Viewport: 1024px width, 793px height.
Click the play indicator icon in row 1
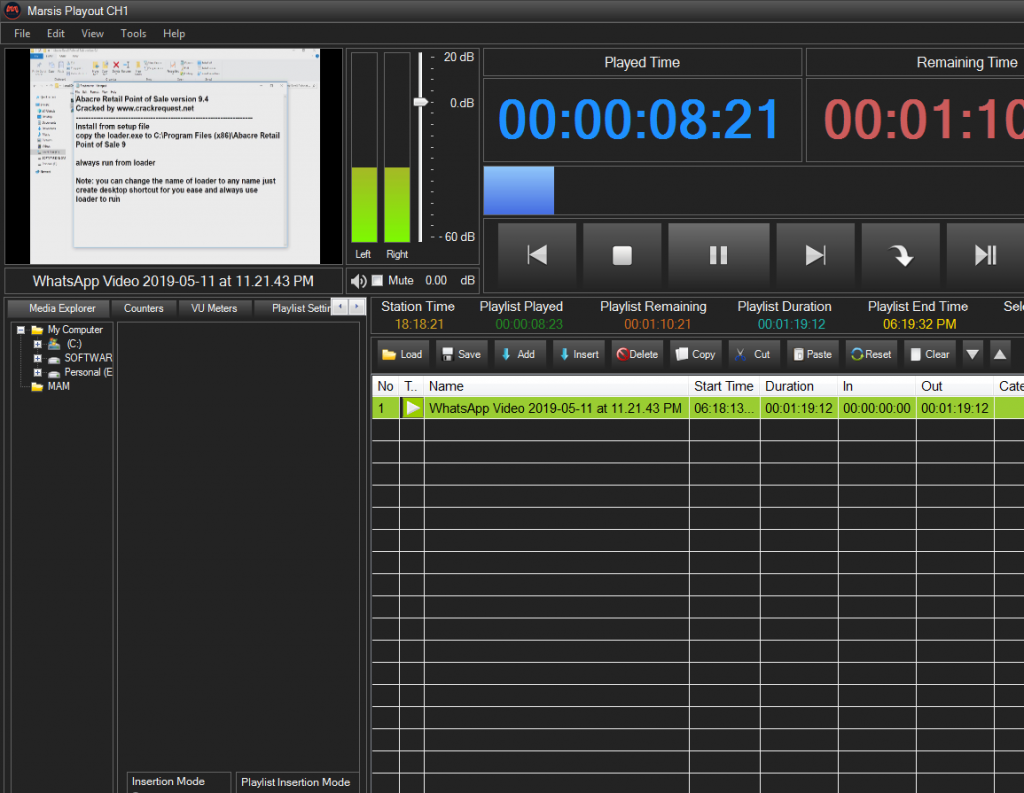click(412, 408)
